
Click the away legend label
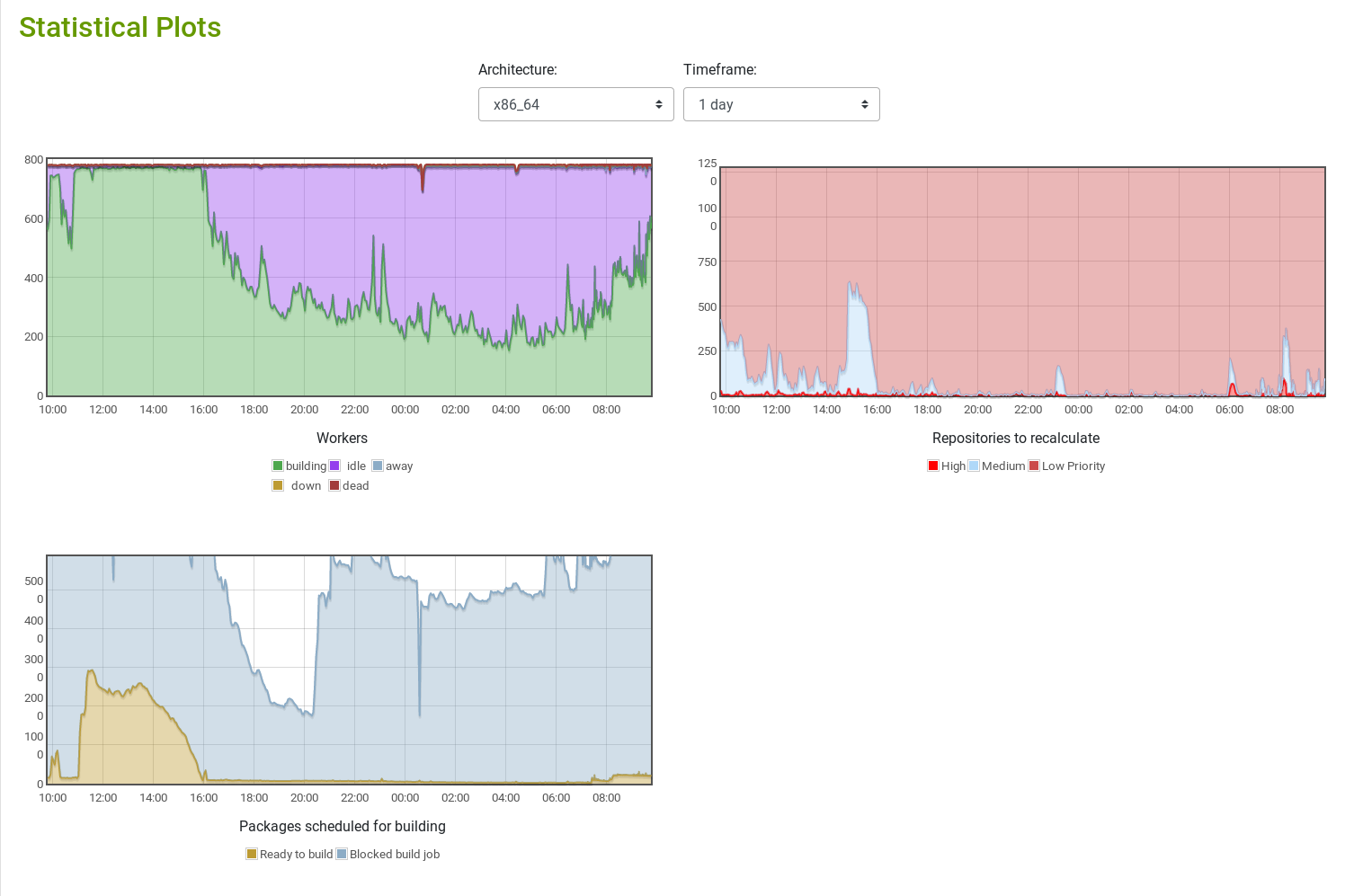coord(399,466)
